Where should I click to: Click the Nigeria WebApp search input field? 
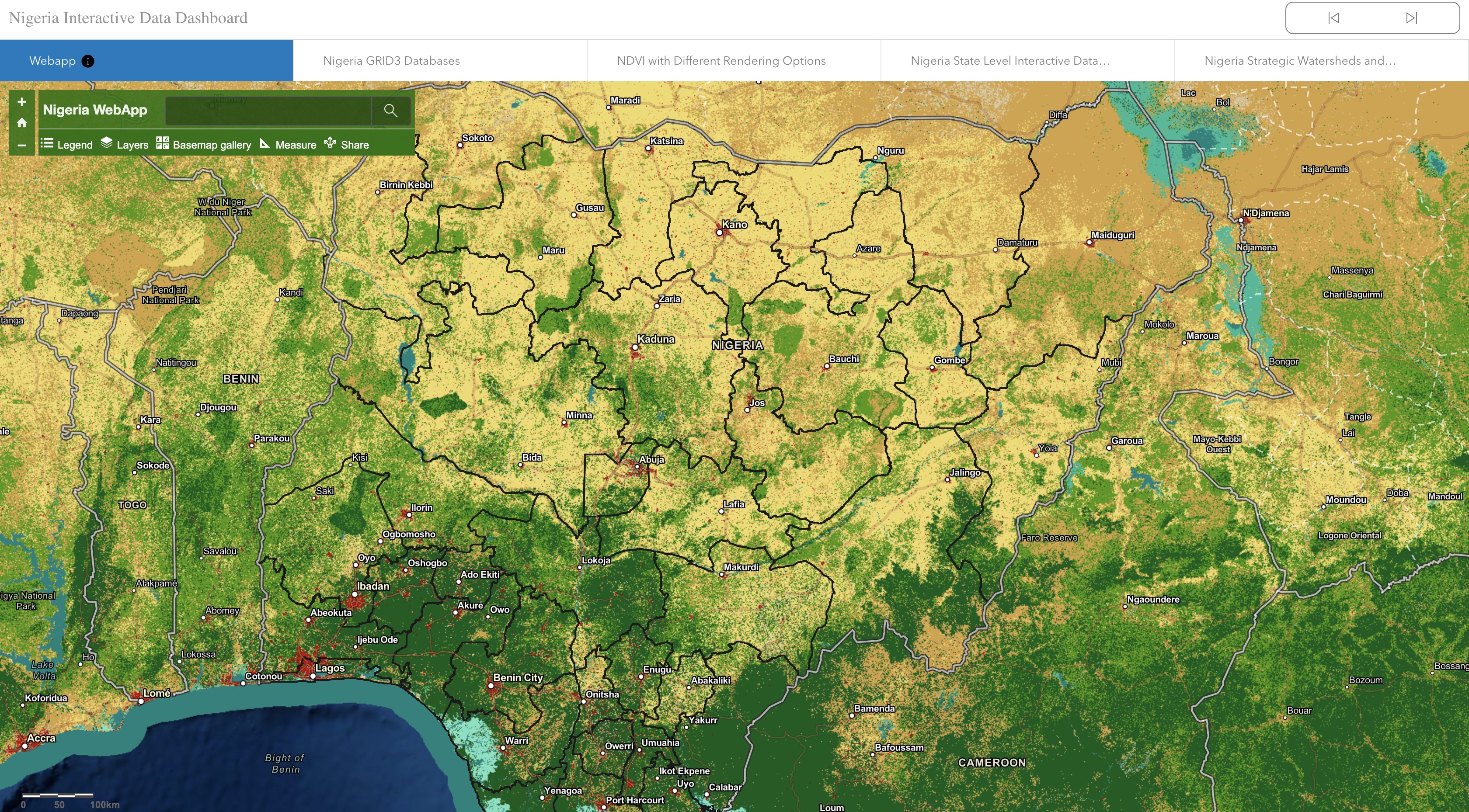coord(268,111)
